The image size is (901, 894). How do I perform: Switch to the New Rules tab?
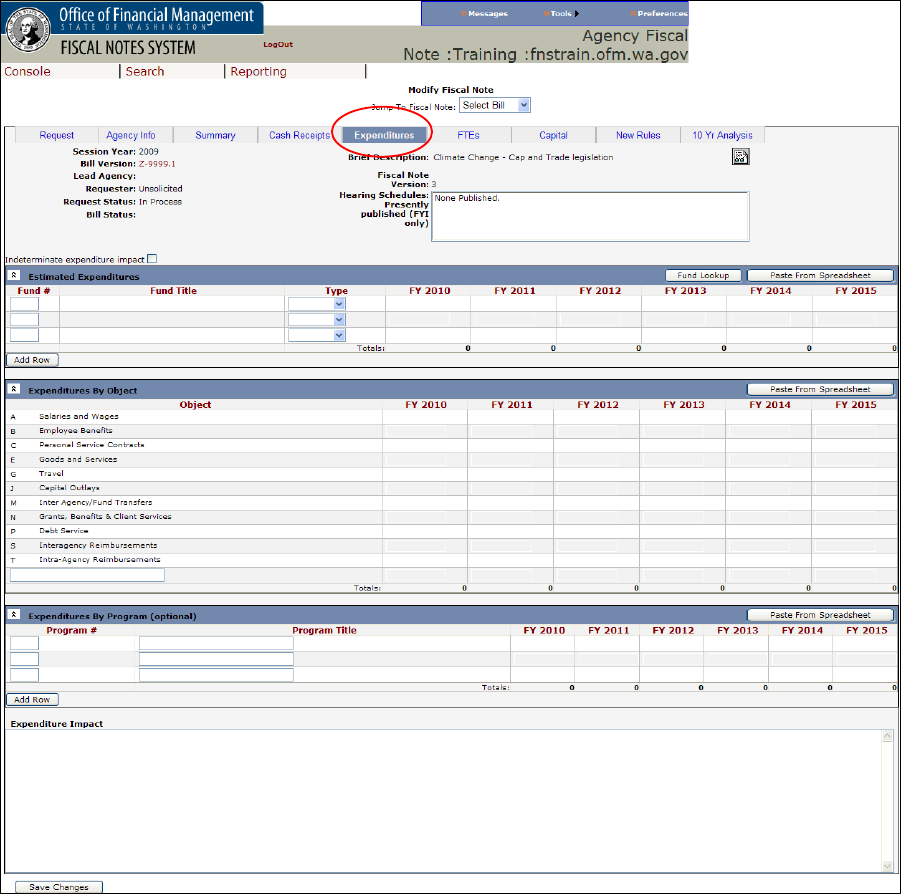coord(638,135)
